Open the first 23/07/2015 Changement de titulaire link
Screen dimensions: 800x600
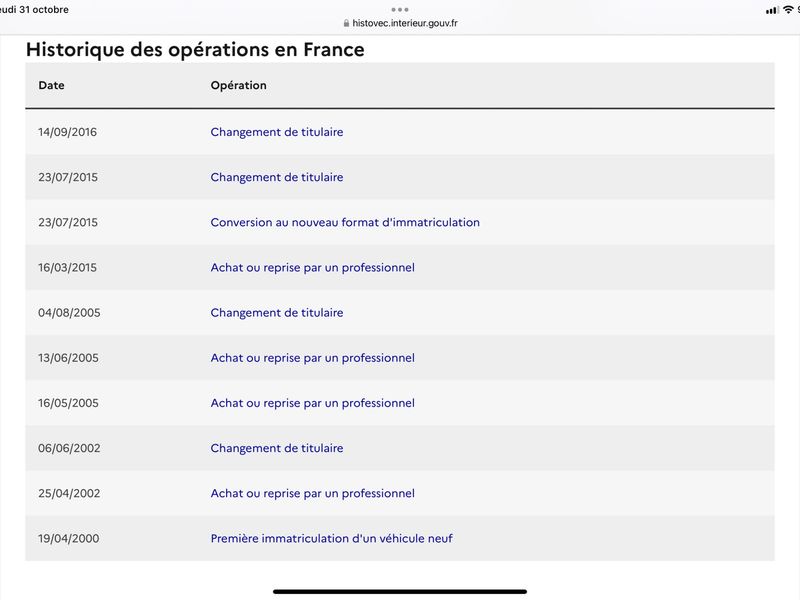[277, 177]
